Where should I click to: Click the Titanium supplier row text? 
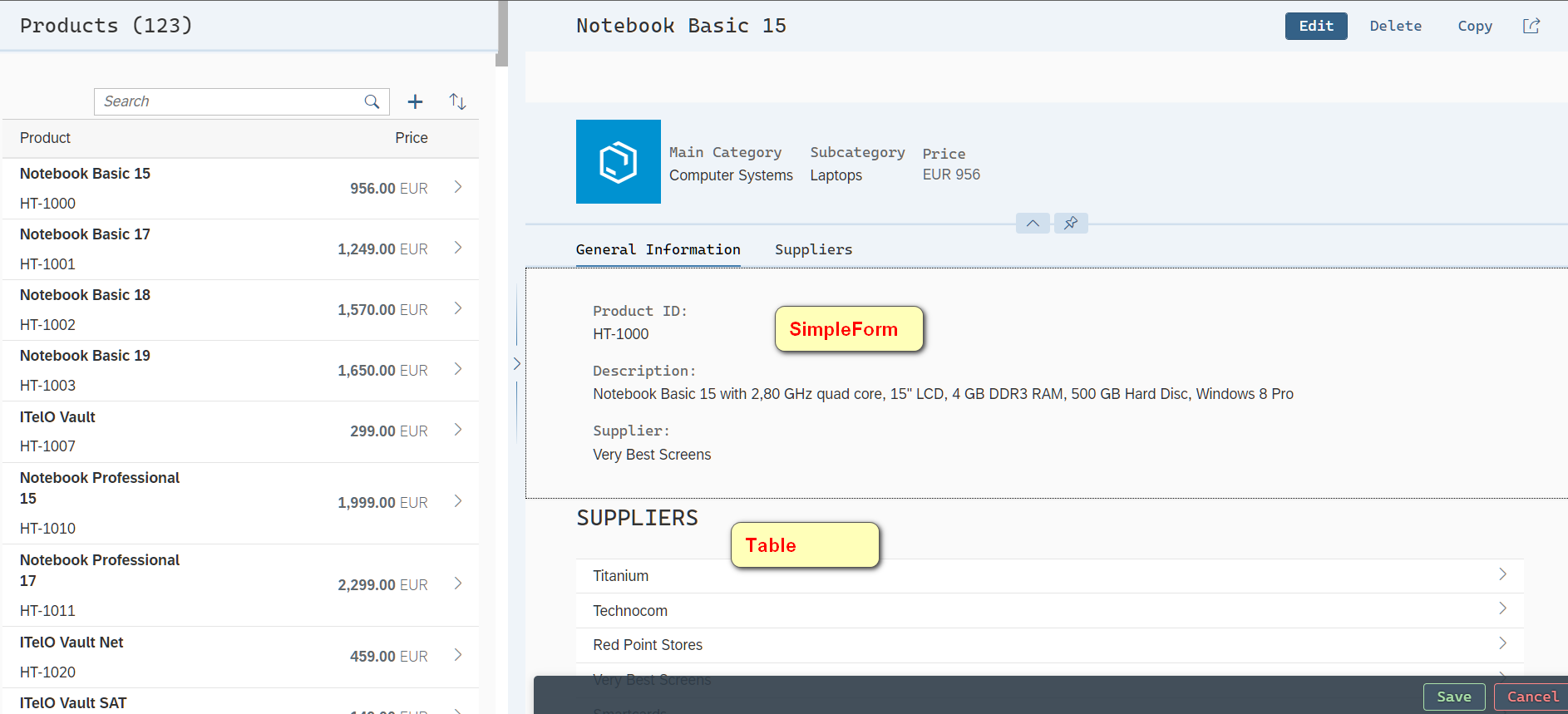tap(620, 576)
